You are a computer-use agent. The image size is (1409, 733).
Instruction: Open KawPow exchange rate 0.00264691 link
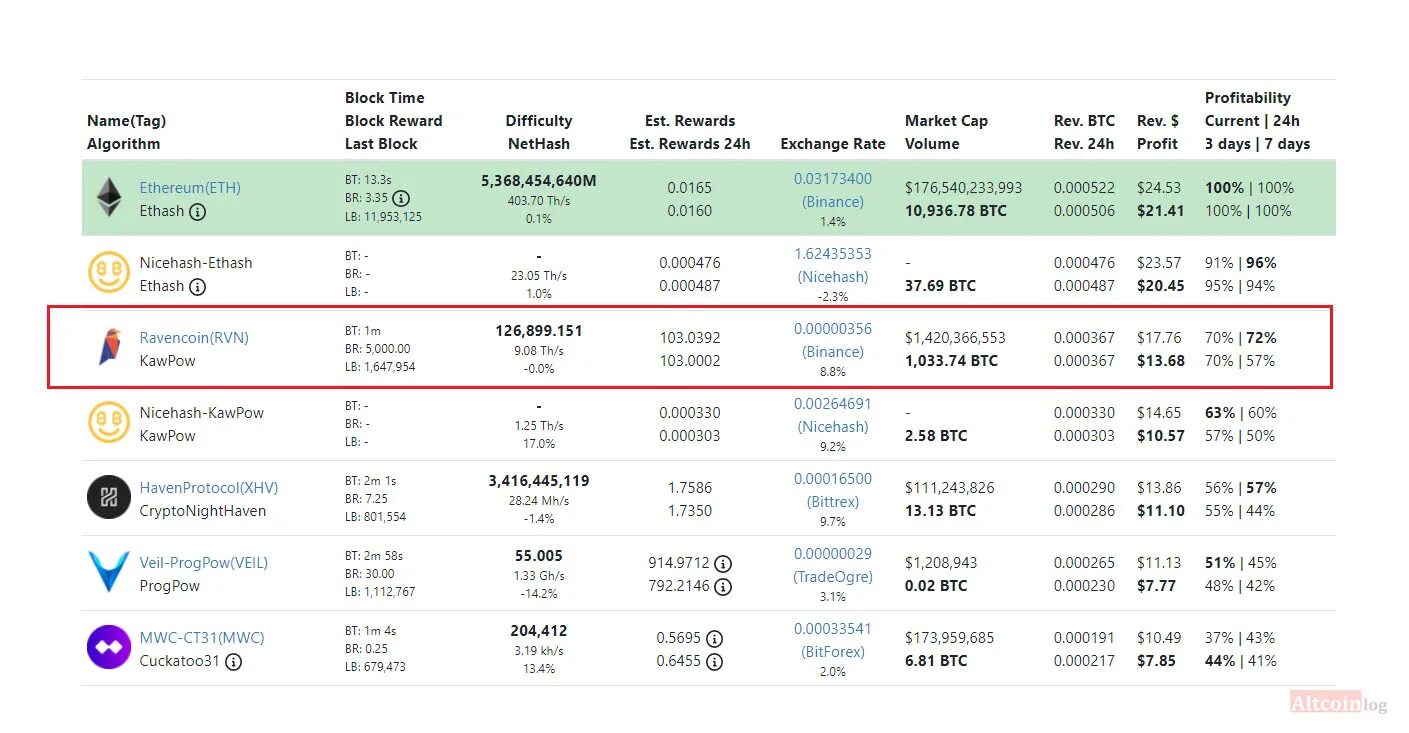[833, 404]
